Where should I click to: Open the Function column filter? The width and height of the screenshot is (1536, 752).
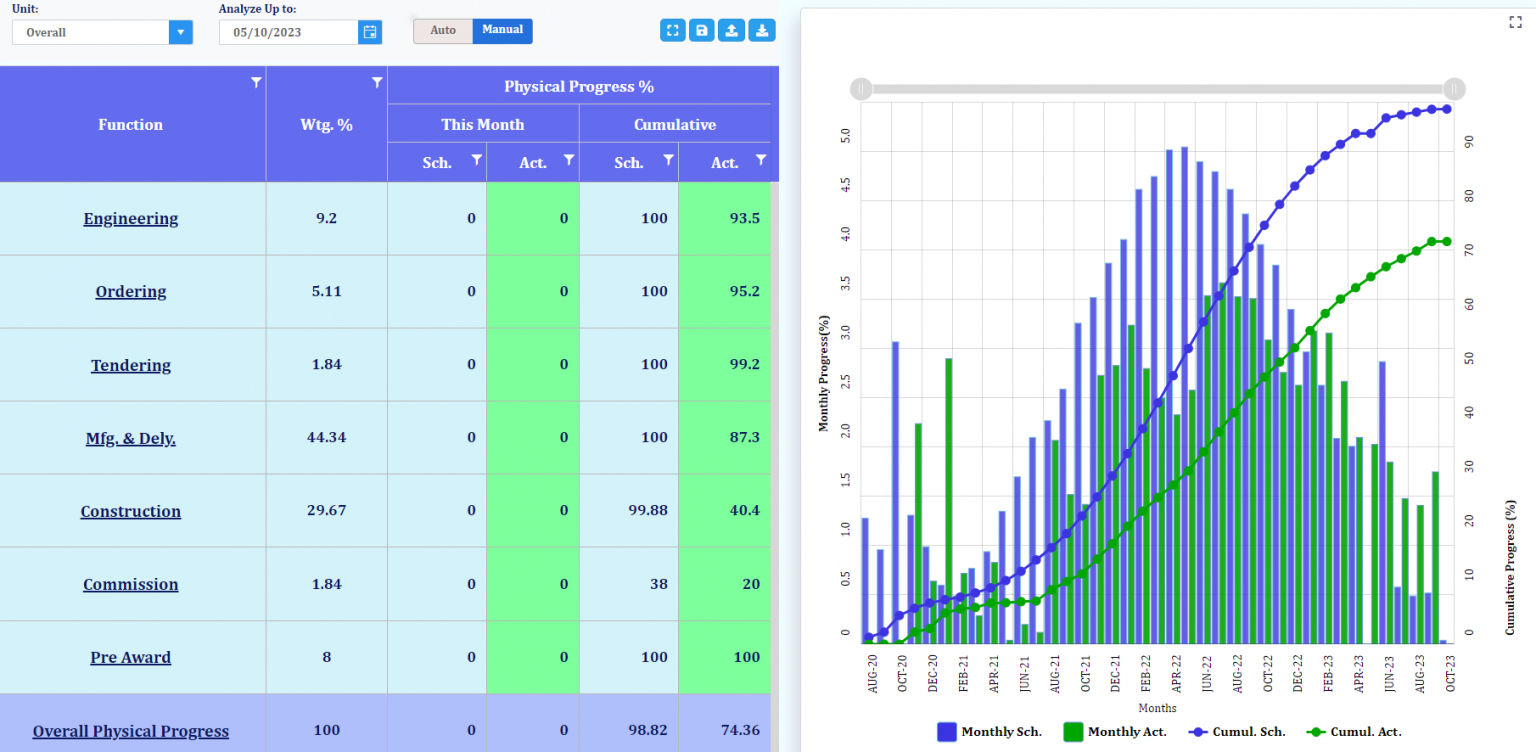pyautogui.click(x=256, y=82)
